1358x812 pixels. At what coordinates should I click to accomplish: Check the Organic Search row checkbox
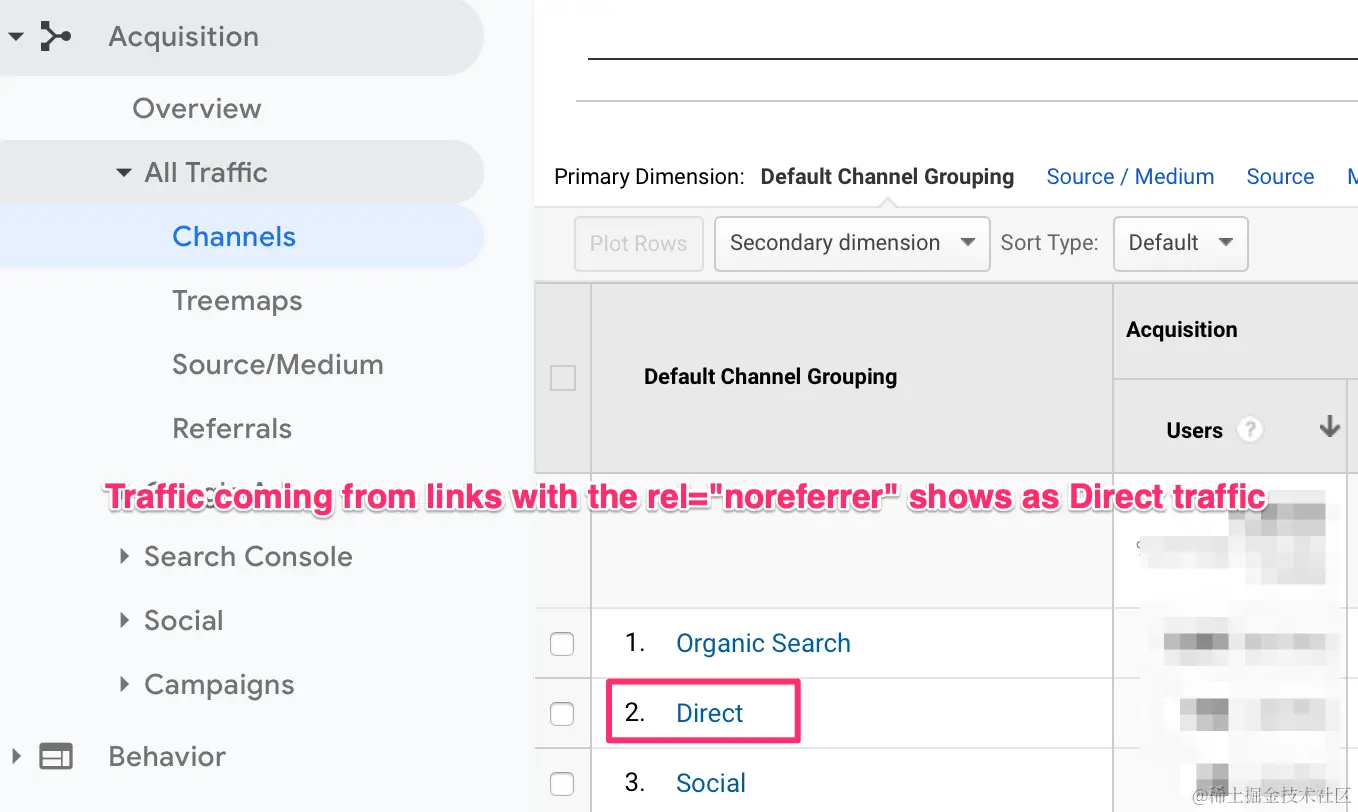point(562,644)
